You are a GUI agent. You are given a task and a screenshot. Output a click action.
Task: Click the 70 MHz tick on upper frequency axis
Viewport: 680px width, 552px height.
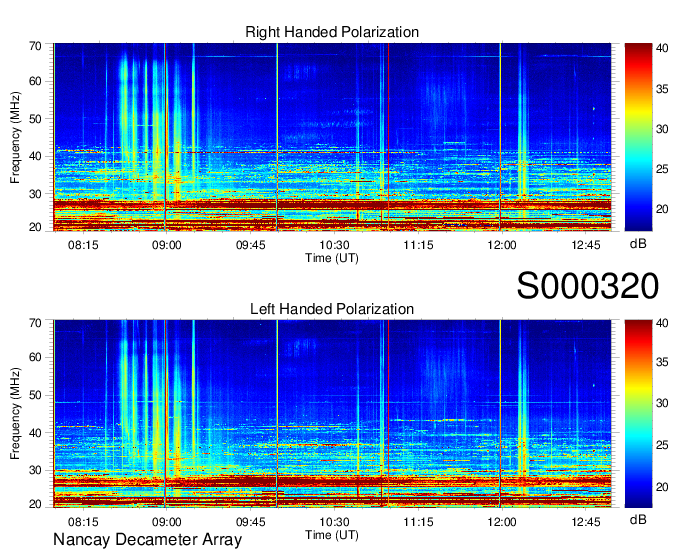click(35, 46)
